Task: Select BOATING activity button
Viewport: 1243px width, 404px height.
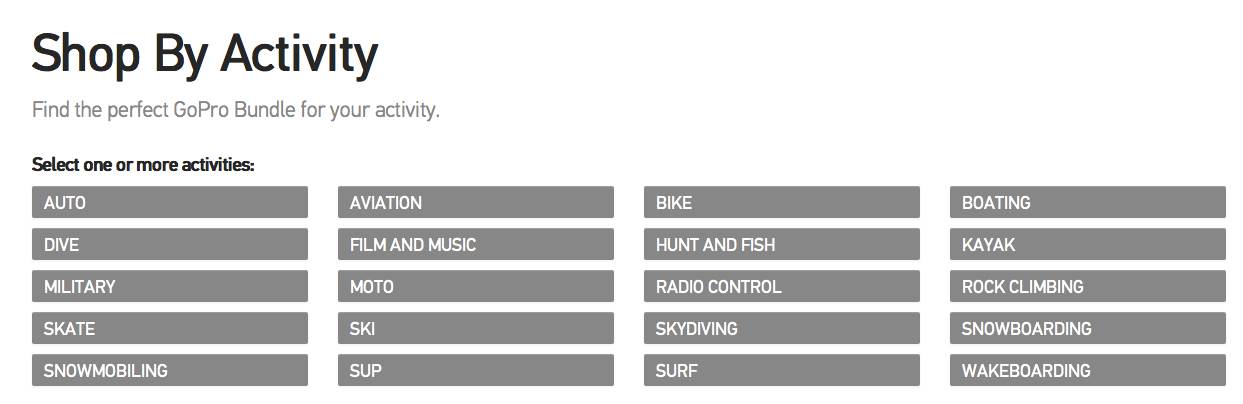Action: [1087, 202]
